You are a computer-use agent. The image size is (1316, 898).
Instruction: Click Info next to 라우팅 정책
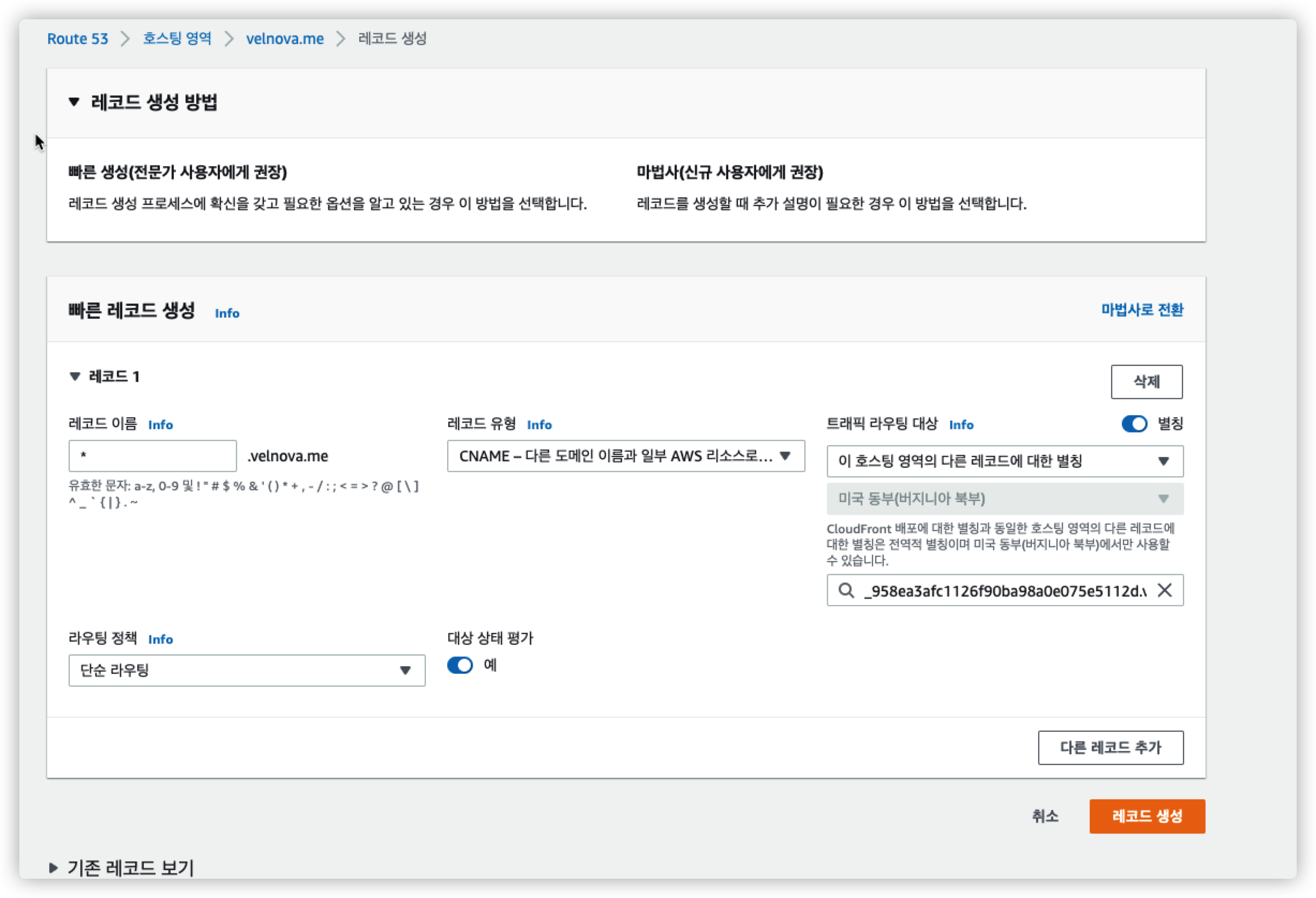click(x=160, y=639)
